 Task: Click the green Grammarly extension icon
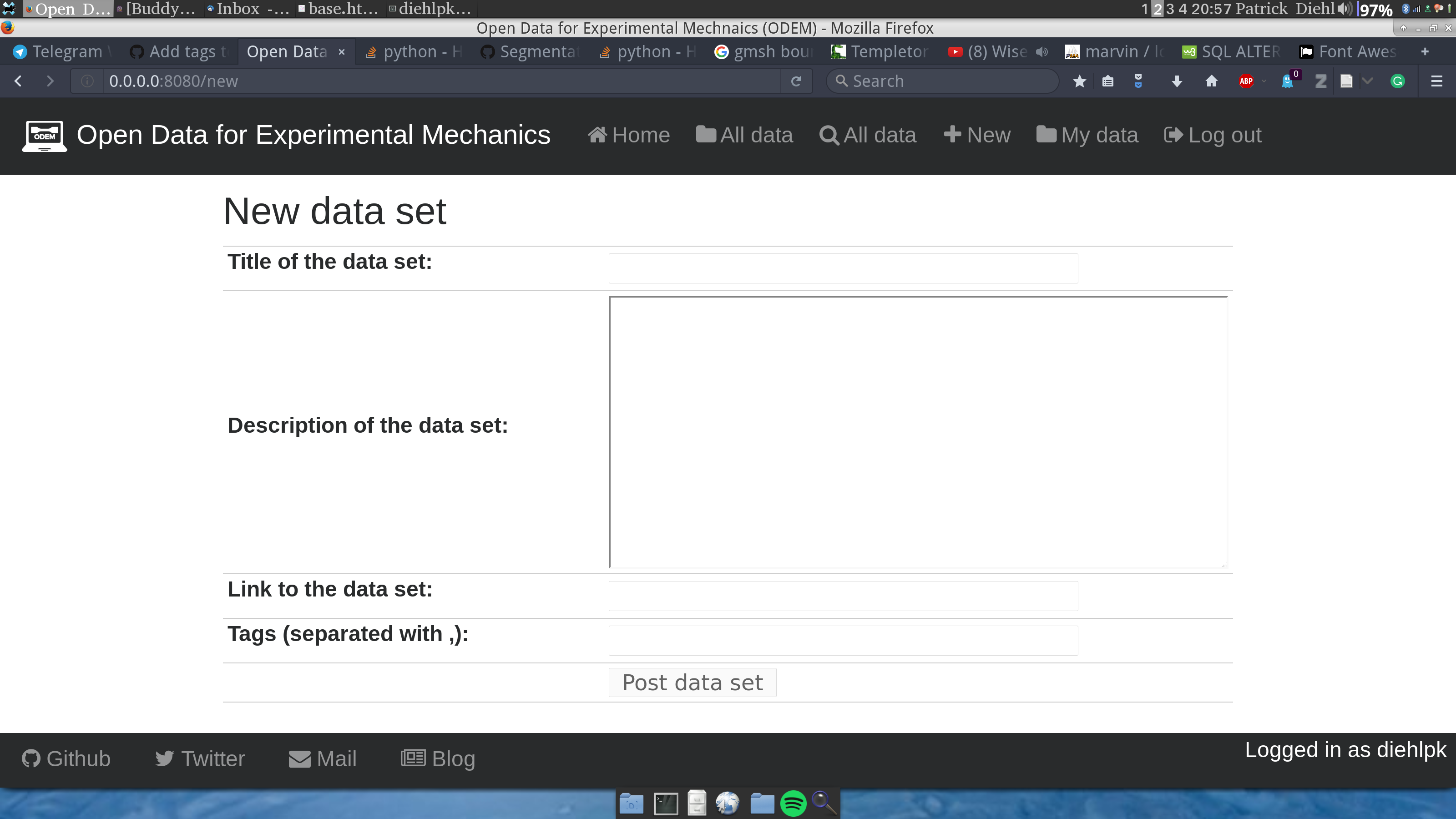(1397, 81)
